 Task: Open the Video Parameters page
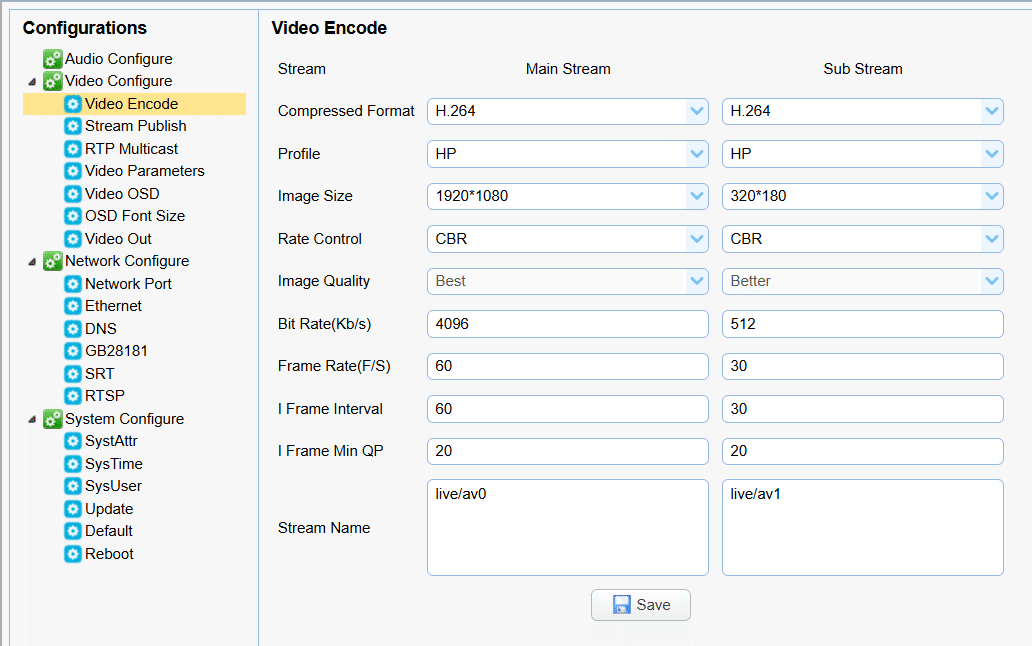pos(144,171)
